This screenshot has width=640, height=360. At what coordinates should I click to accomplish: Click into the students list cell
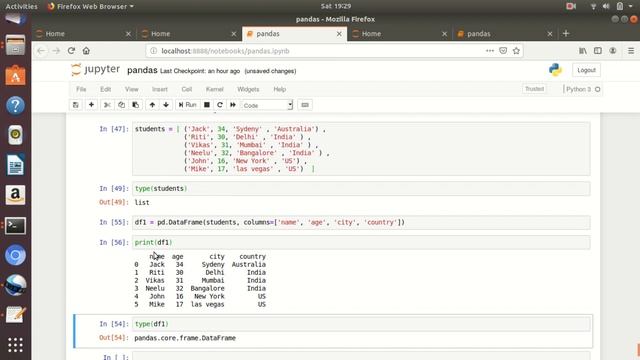[x=361, y=149]
